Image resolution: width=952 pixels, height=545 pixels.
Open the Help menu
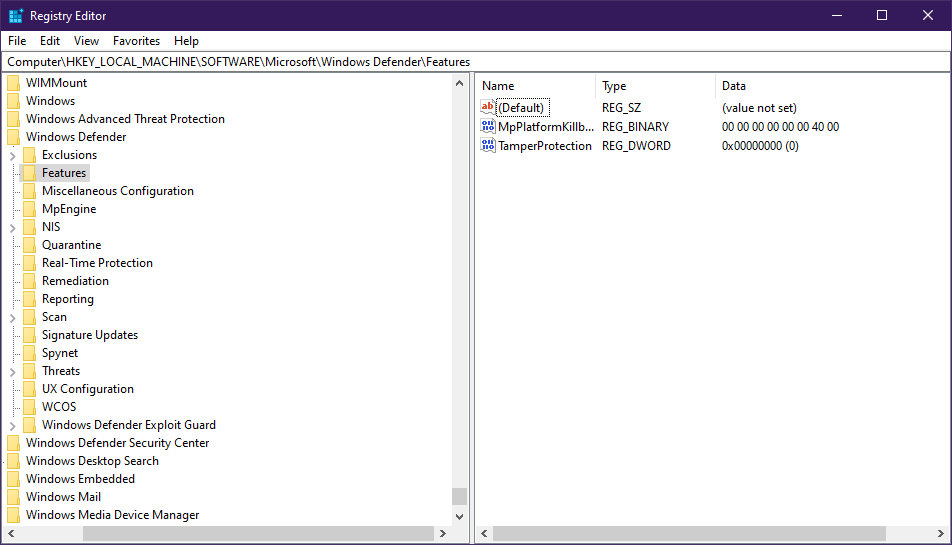click(186, 41)
